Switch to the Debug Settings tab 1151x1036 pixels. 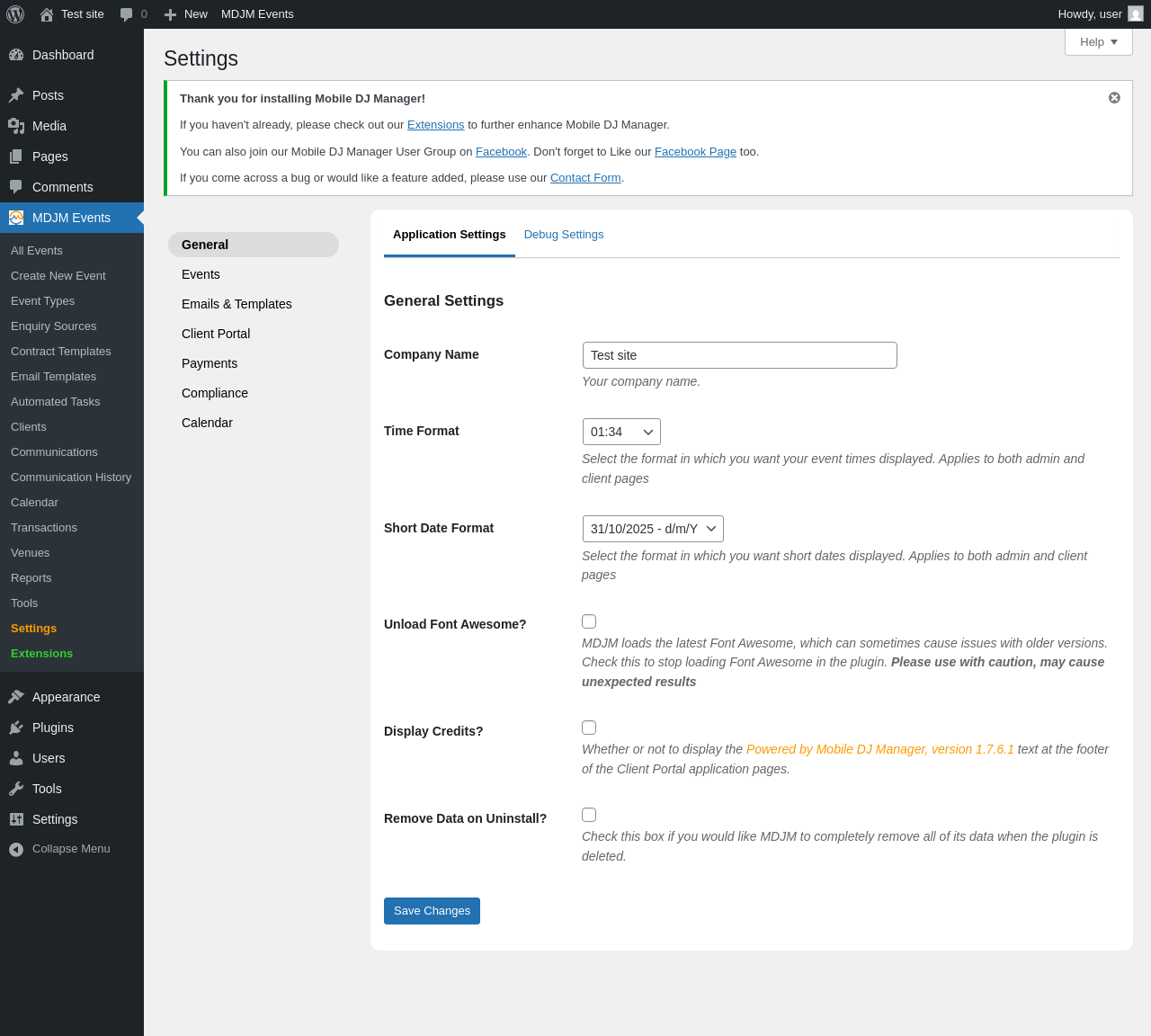(564, 235)
